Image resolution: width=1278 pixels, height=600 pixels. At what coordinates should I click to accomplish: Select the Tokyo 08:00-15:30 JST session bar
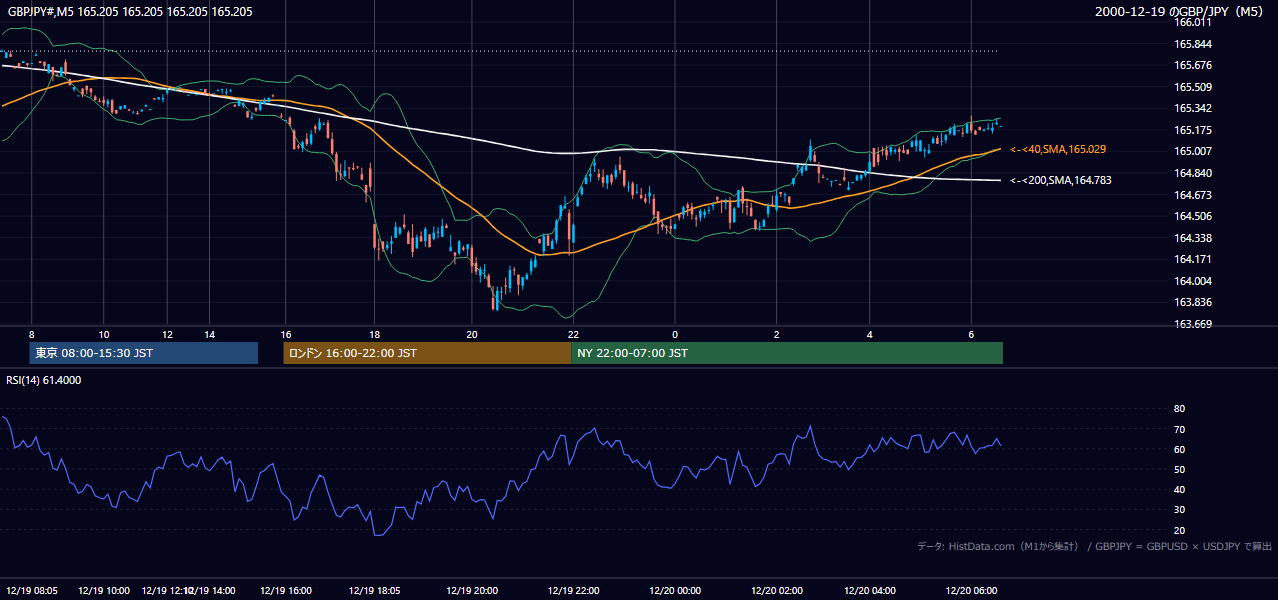click(143, 353)
